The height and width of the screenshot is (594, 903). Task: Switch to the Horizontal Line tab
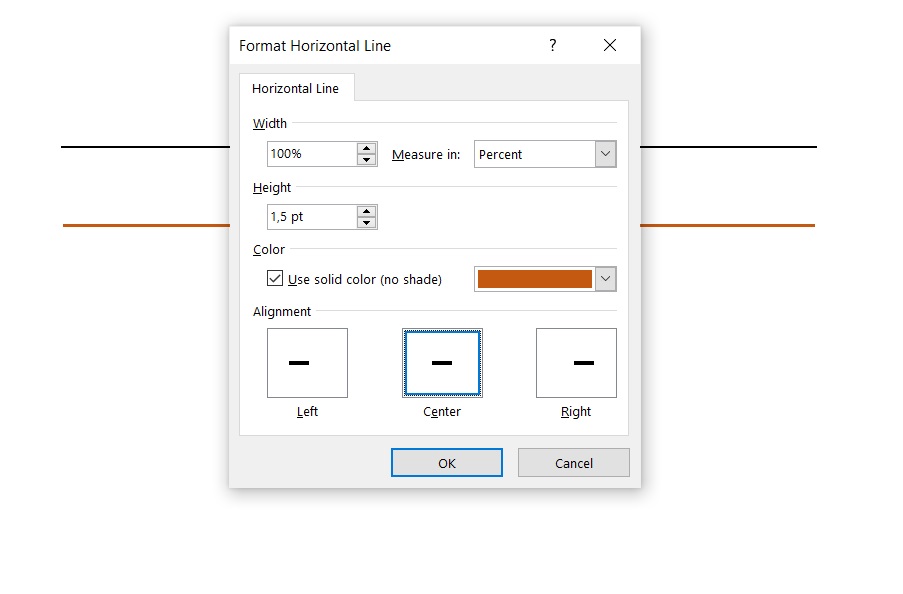[x=295, y=88]
